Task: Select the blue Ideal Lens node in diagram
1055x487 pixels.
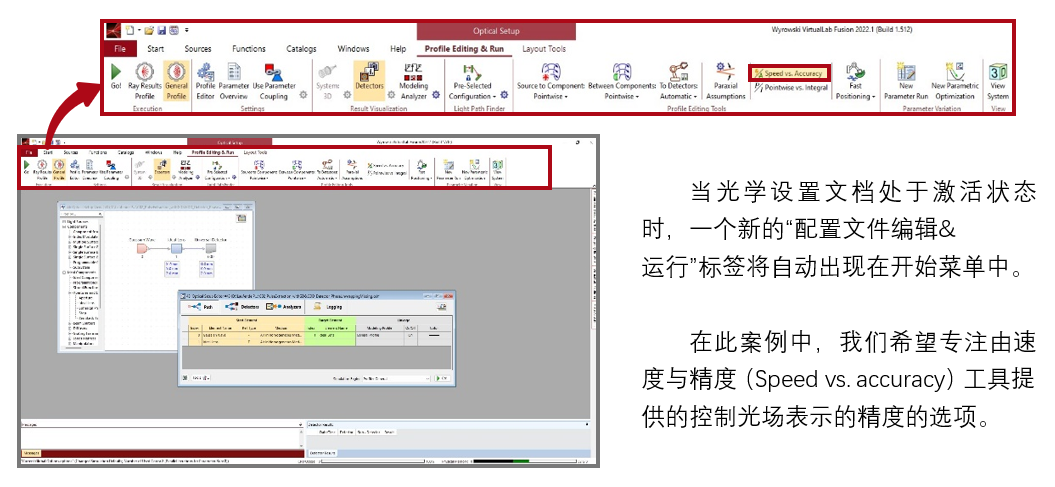Action: coord(176,249)
